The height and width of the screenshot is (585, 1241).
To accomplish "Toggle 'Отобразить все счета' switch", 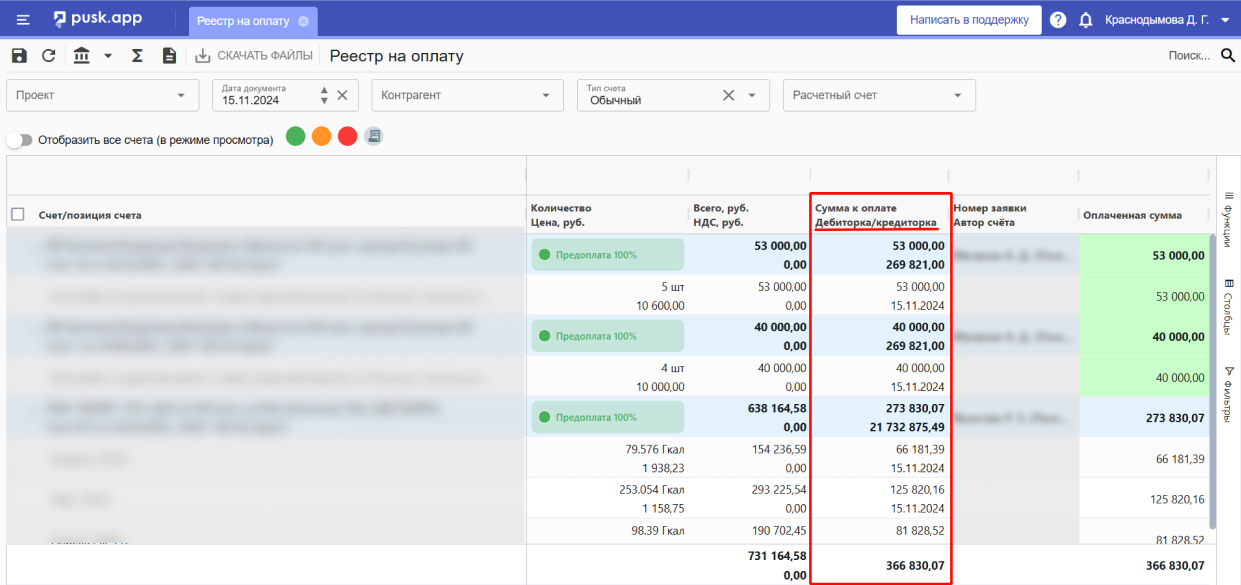I will (x=19, y=140).
